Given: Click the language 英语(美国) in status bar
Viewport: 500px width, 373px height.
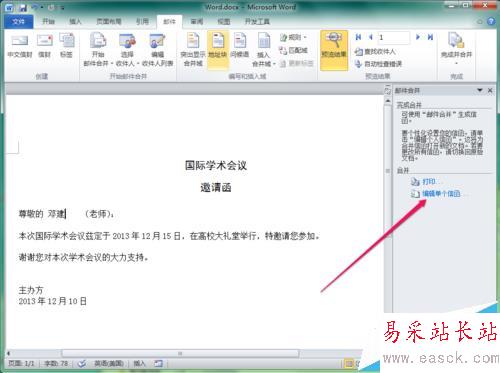Looking at the screenshot, I should (x=109, y=363).
